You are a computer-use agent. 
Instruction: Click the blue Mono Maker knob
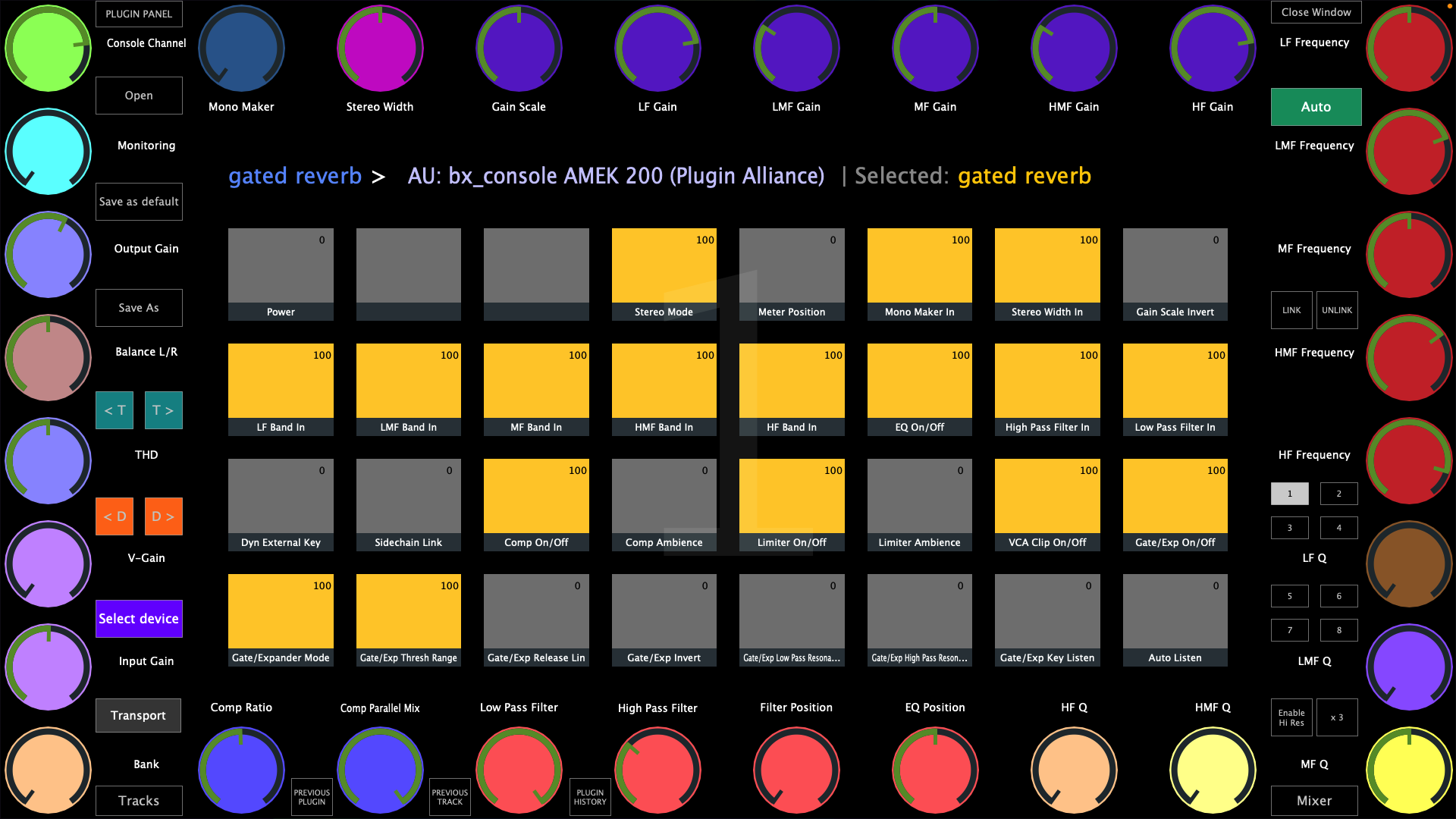[x=241, y=49]
